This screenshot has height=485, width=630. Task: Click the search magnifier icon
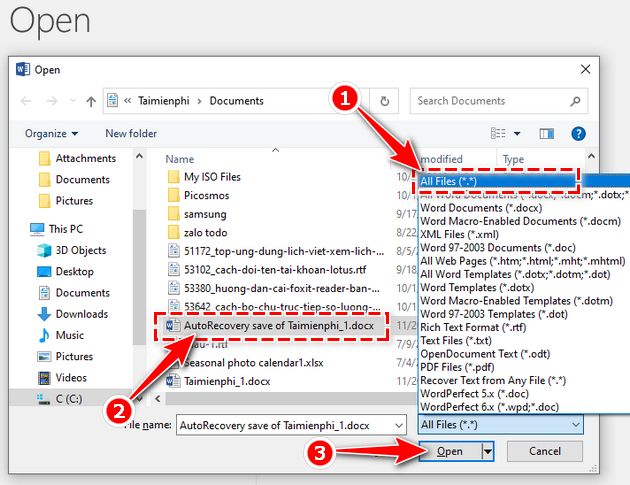click(x=575, y=101)
